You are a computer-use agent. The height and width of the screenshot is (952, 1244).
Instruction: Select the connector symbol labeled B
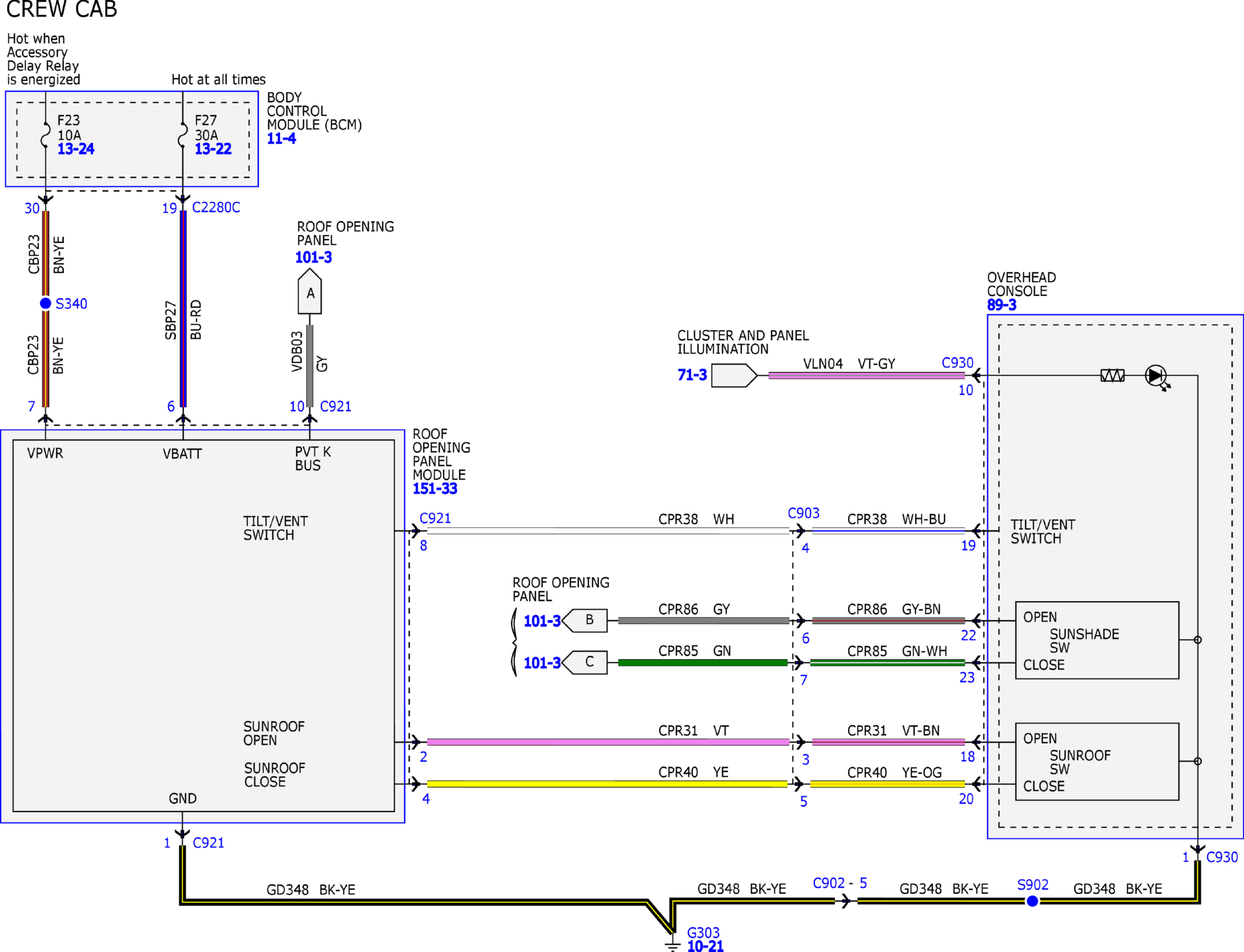point(585,620)
